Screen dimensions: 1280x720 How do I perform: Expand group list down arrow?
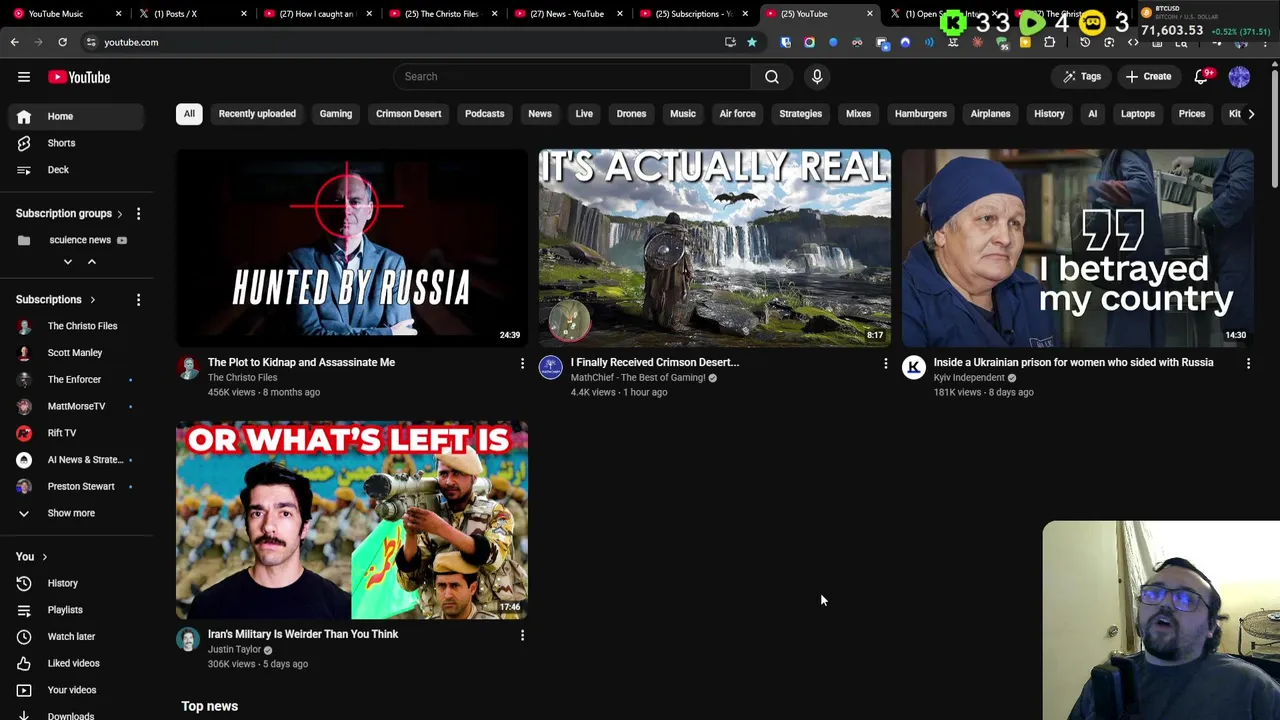point(68,262)
